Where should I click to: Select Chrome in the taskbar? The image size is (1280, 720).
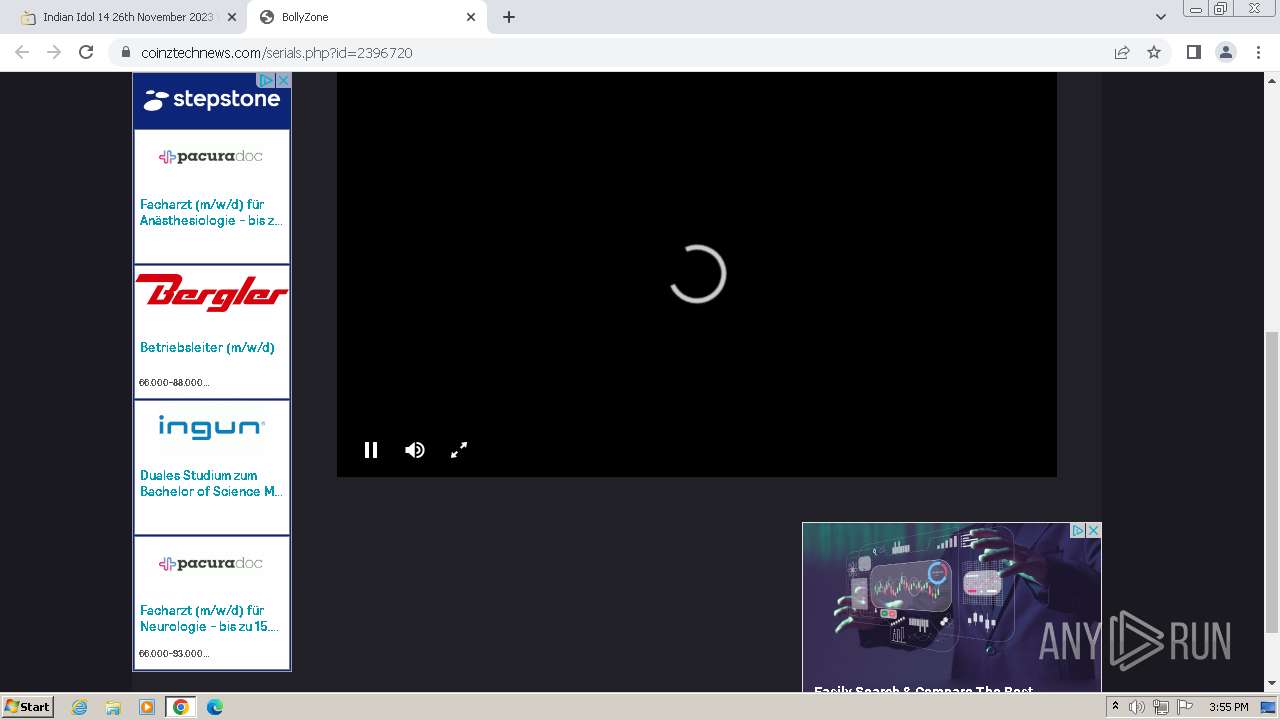coord(180,707)
